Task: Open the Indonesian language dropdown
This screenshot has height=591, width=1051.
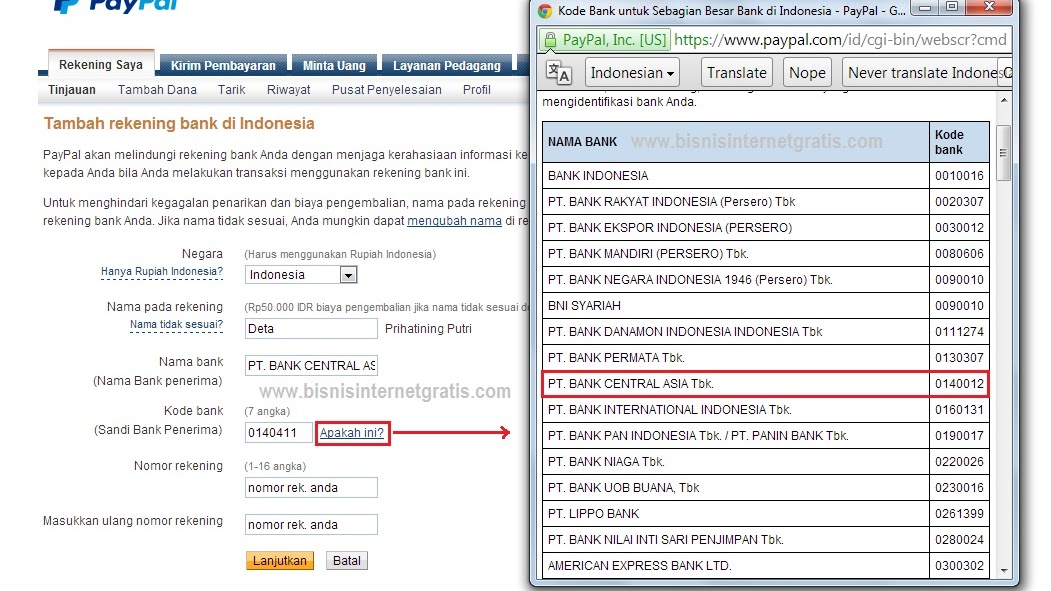Action: [632, 72]
